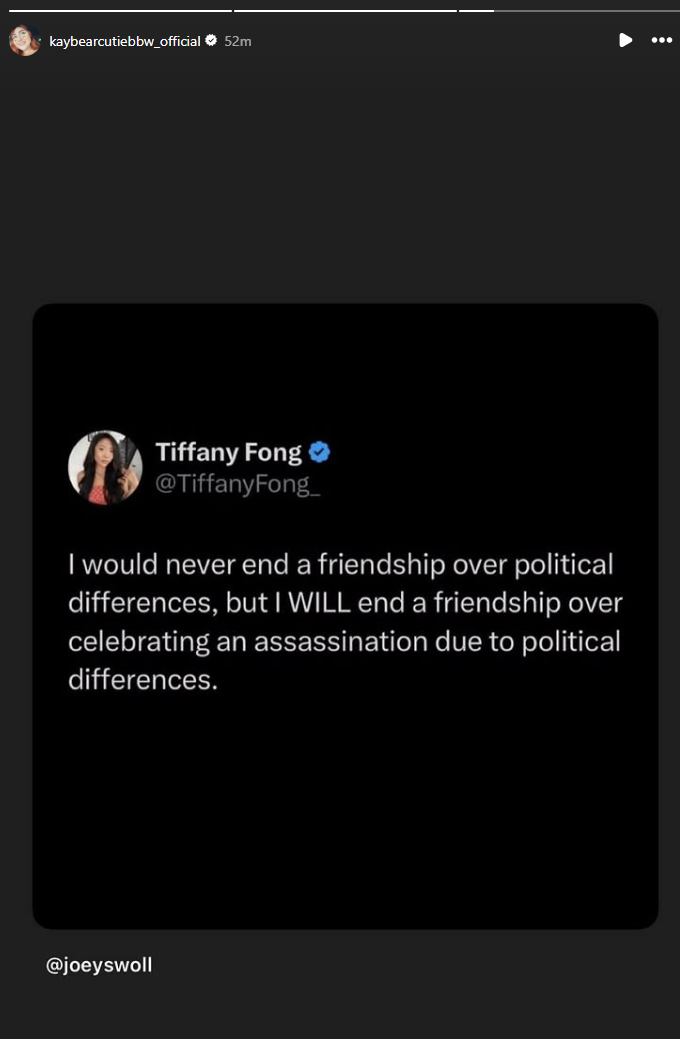Click the Tiffany Fong display name
This screenshot has height=1039, width=680.
tap(228, 452)
